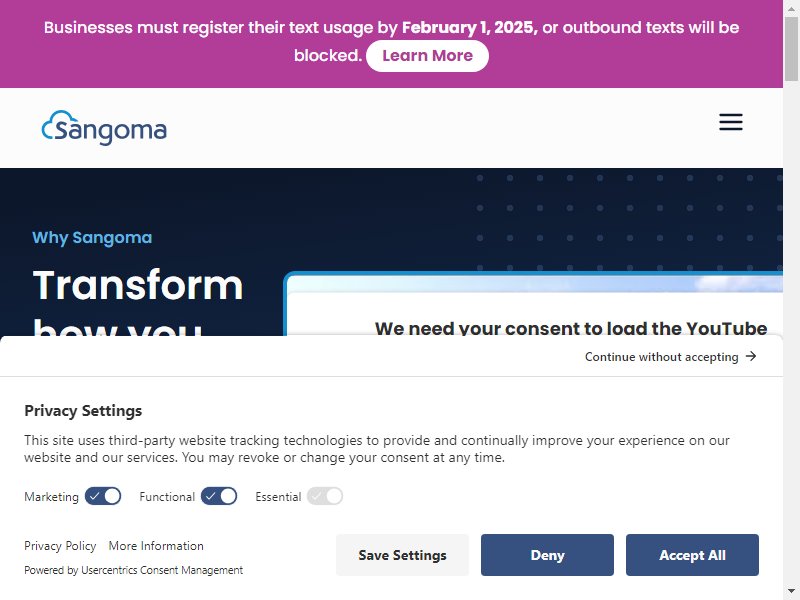Disable the Functional consent switch
The height and width of the screenshot is (600, 800).
pos(219,496)
